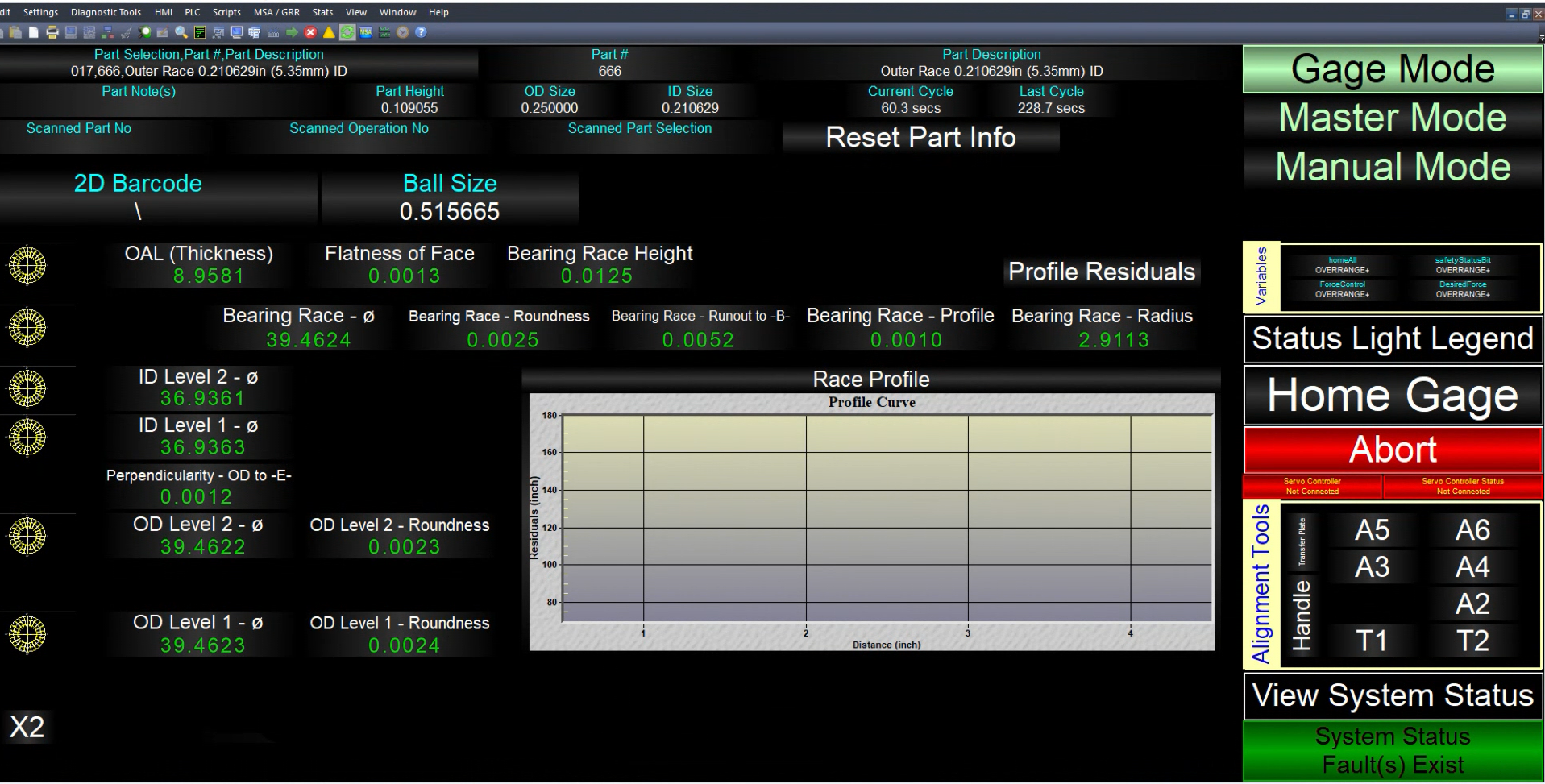Click the MSA toolbar icon
Image resolution: width=1545 pixels, height=784 pixels.
point(366,32)
